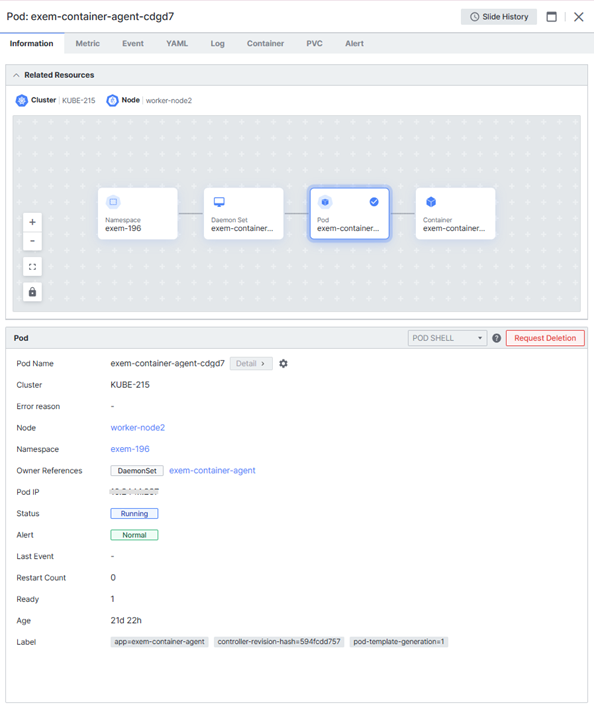
Task: Open the Slide History panel
Action: point(499,17)
